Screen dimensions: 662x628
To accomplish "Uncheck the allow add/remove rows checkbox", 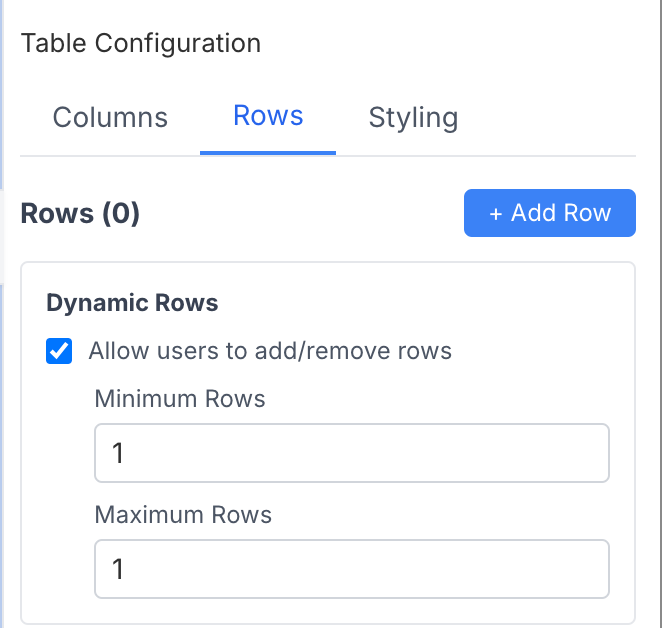I will click(x=60, y=351).
